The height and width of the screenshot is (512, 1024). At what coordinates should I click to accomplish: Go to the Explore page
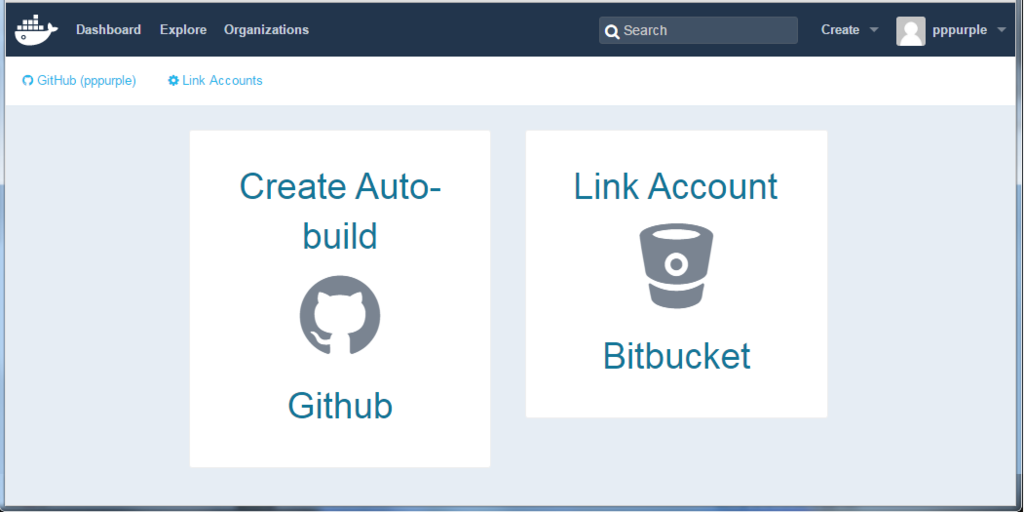coord(183,30)
